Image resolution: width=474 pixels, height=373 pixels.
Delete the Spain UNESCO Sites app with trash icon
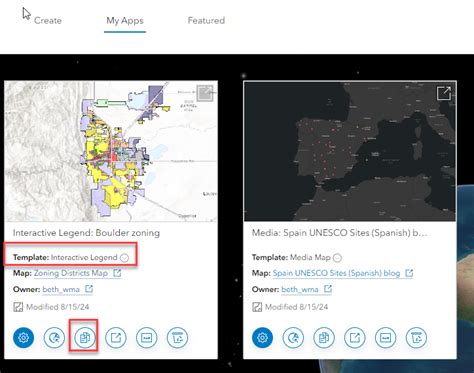click(416, 338)
